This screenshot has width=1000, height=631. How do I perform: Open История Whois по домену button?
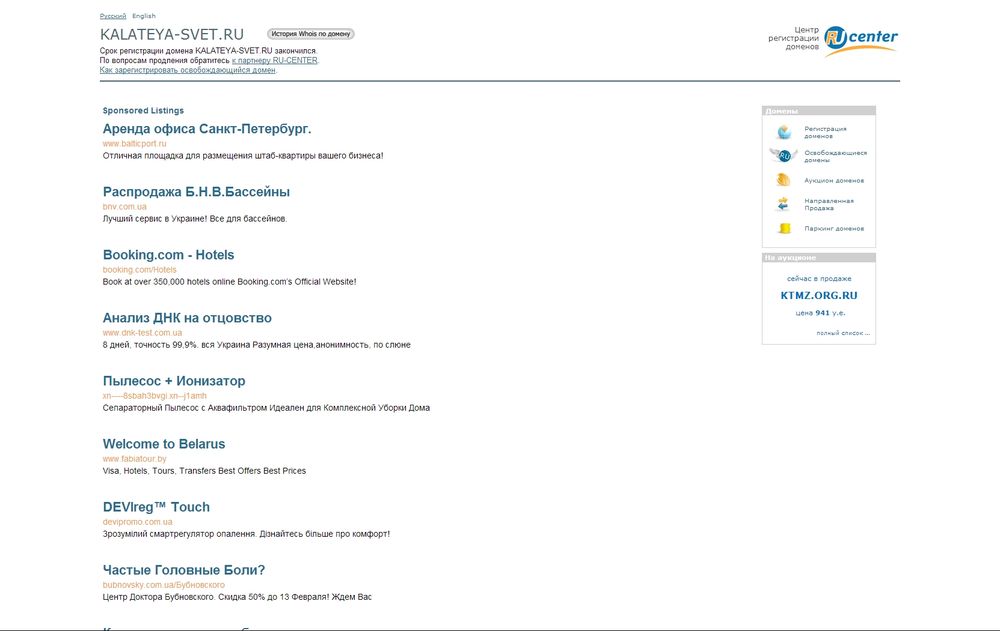click(x=311, y=34)
